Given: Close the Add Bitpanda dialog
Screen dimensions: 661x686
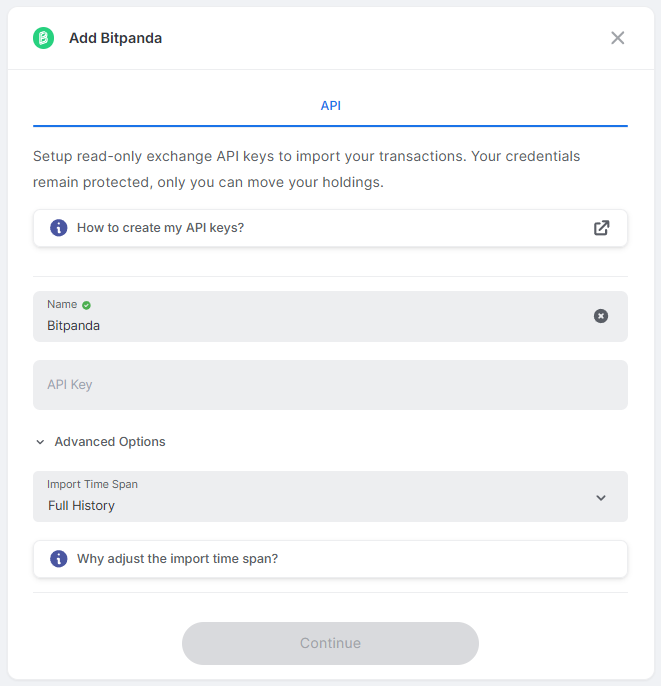Looking at the screenshot, I should 617,38.
